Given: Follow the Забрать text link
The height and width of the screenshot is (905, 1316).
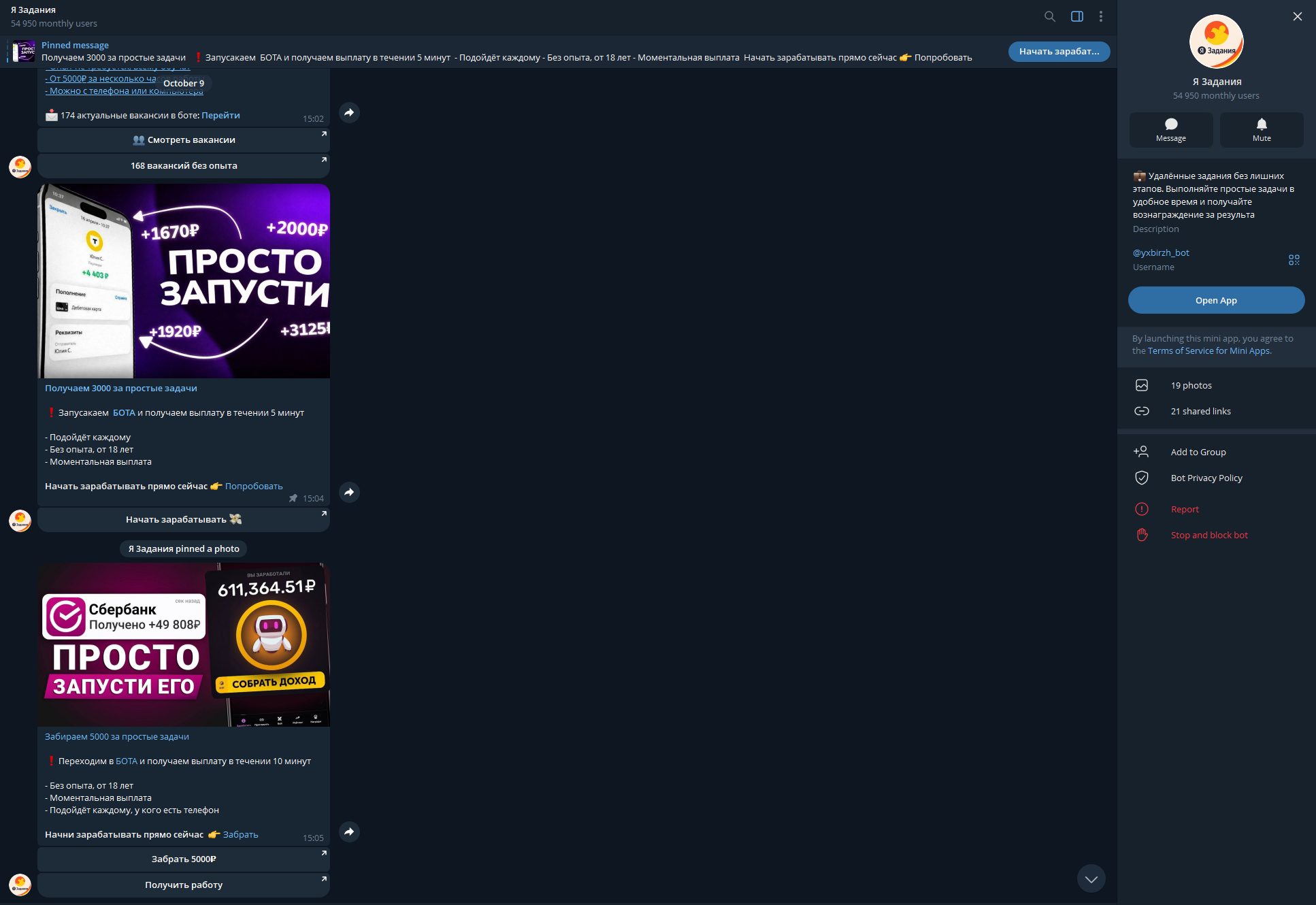Looking at the screenshot, I should click(x=241, y=835).
